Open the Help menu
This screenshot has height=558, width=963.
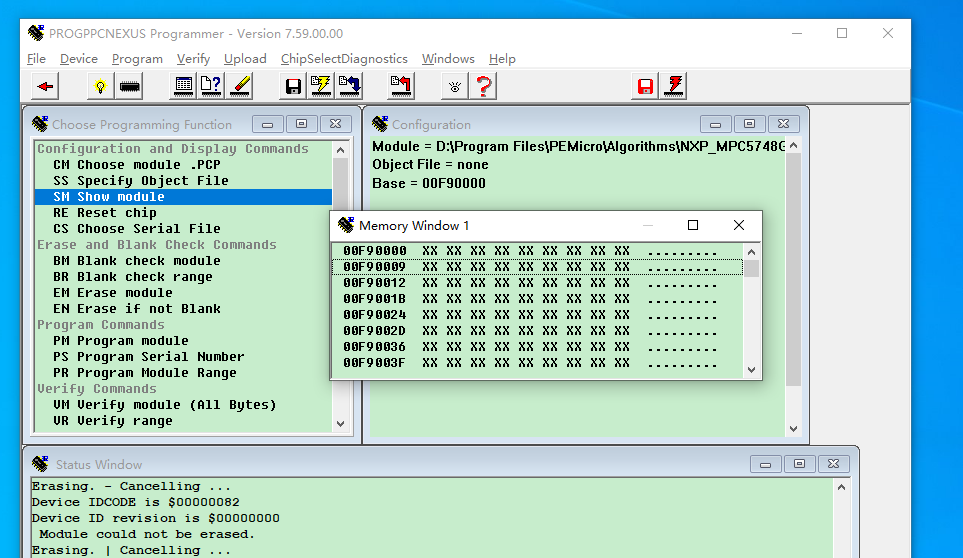502,58
